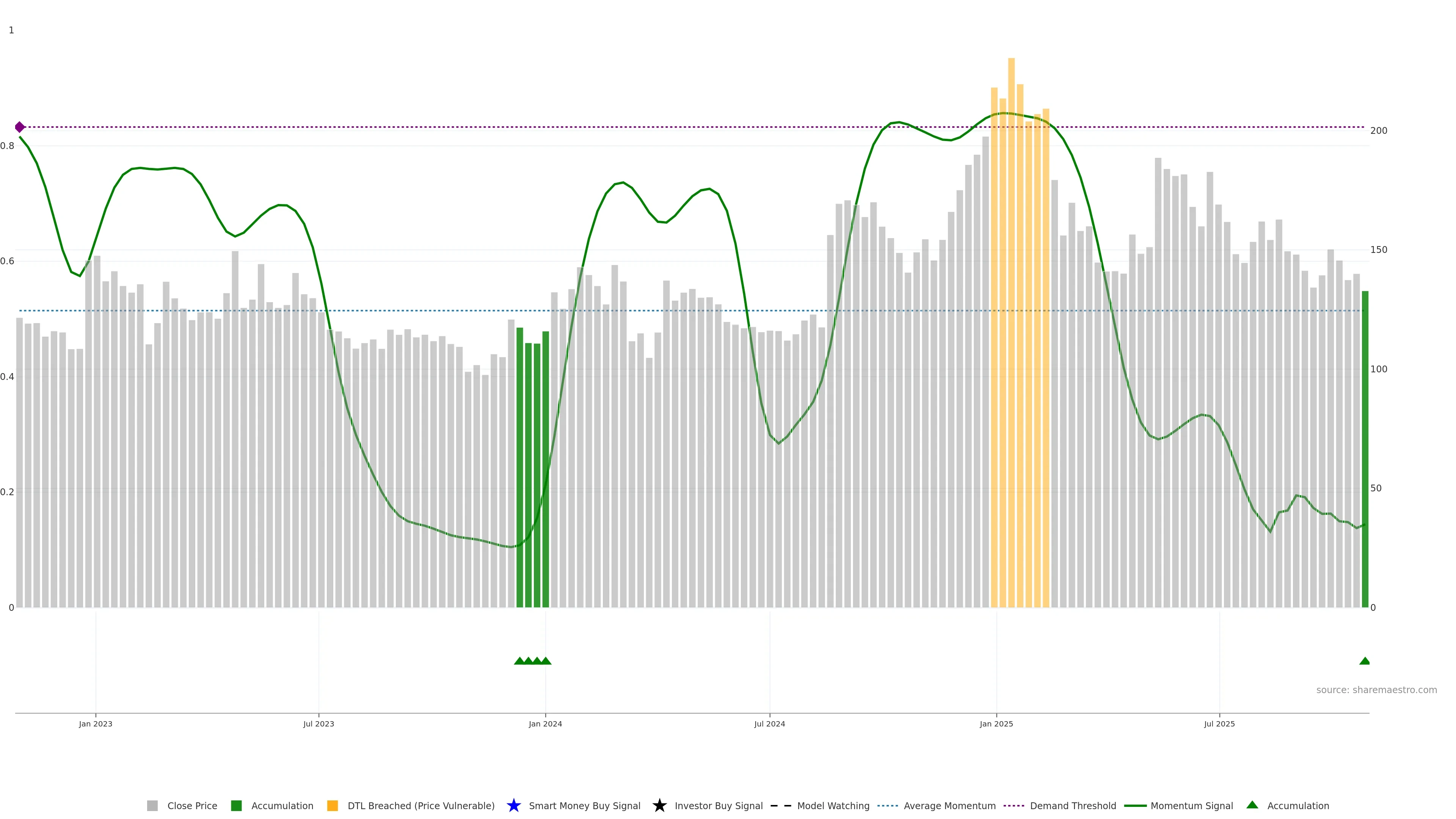Click the accumulation triangle at far right
The width and height of the screenshot is (1456, 819).
click(x=1365, y=661)
